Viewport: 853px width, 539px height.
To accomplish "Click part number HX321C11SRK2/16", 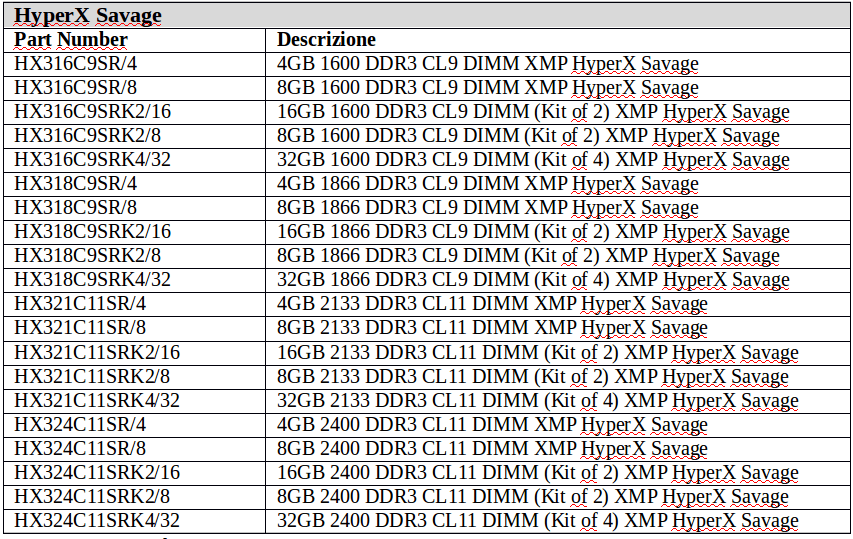I will point(97,352).
